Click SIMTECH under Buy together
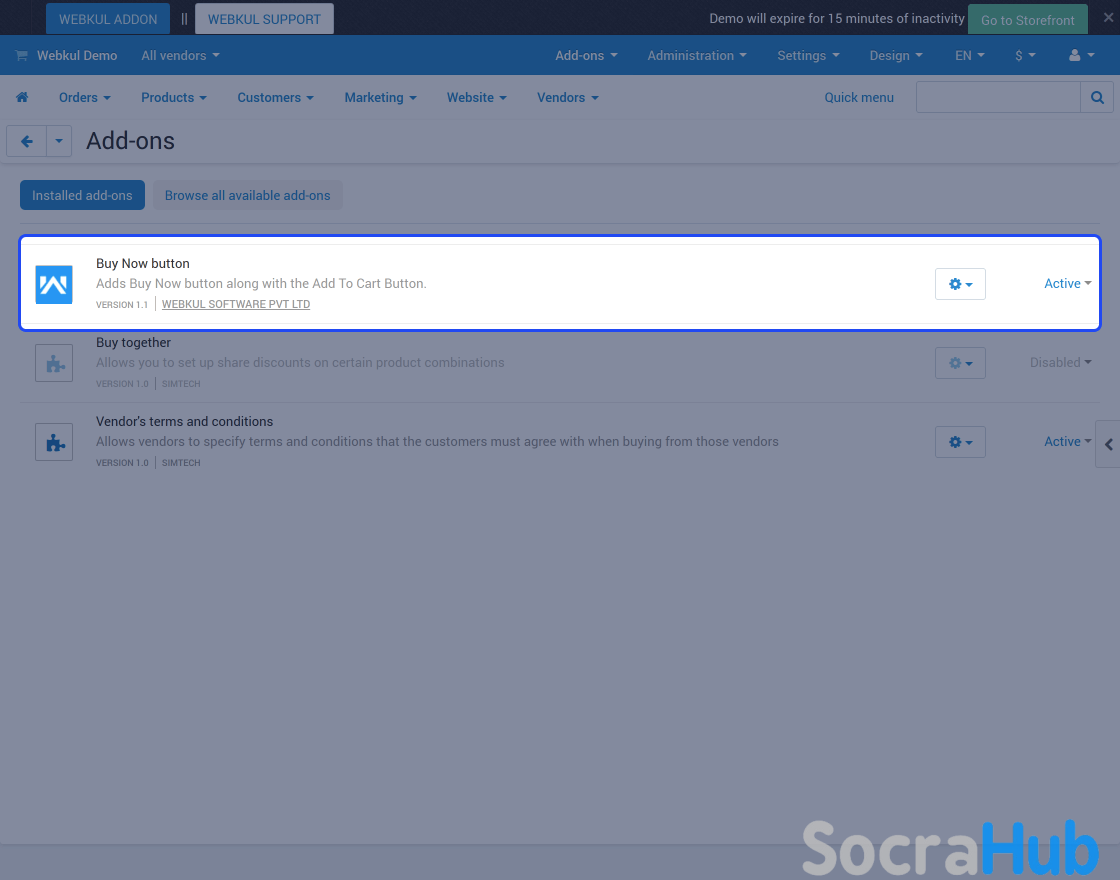Image resolution: width=1120 pixels, height=880 pixels. [x=181, y=384]
